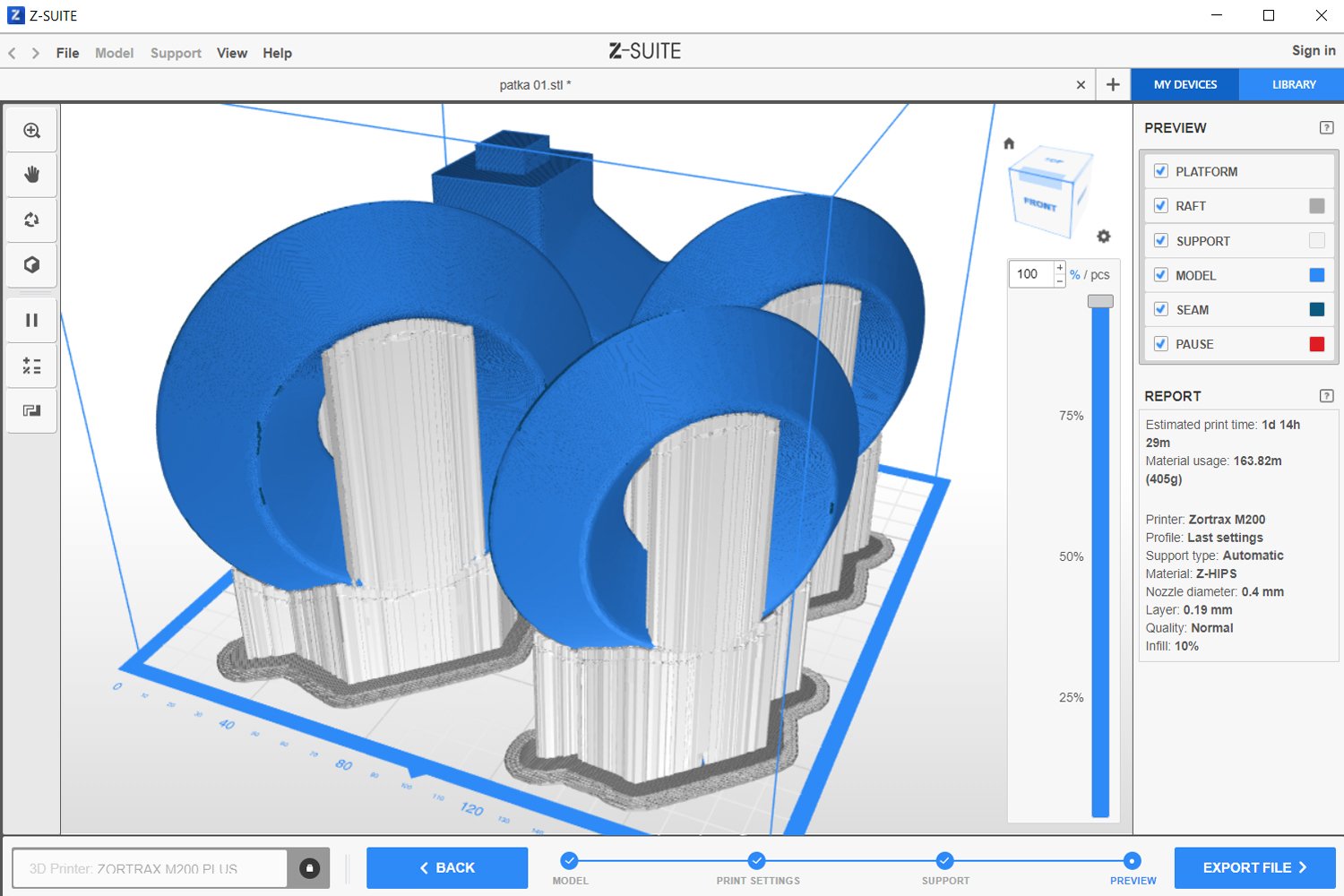
Task: Click Infill 10% text
Action: point(1172,646)
